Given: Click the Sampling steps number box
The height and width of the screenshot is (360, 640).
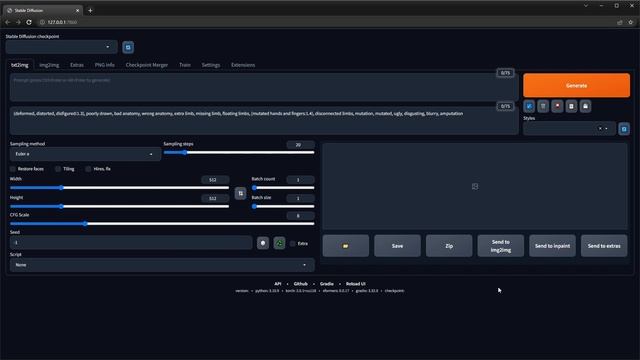Looking at the screenshot, I should click(x=300, y=144).
